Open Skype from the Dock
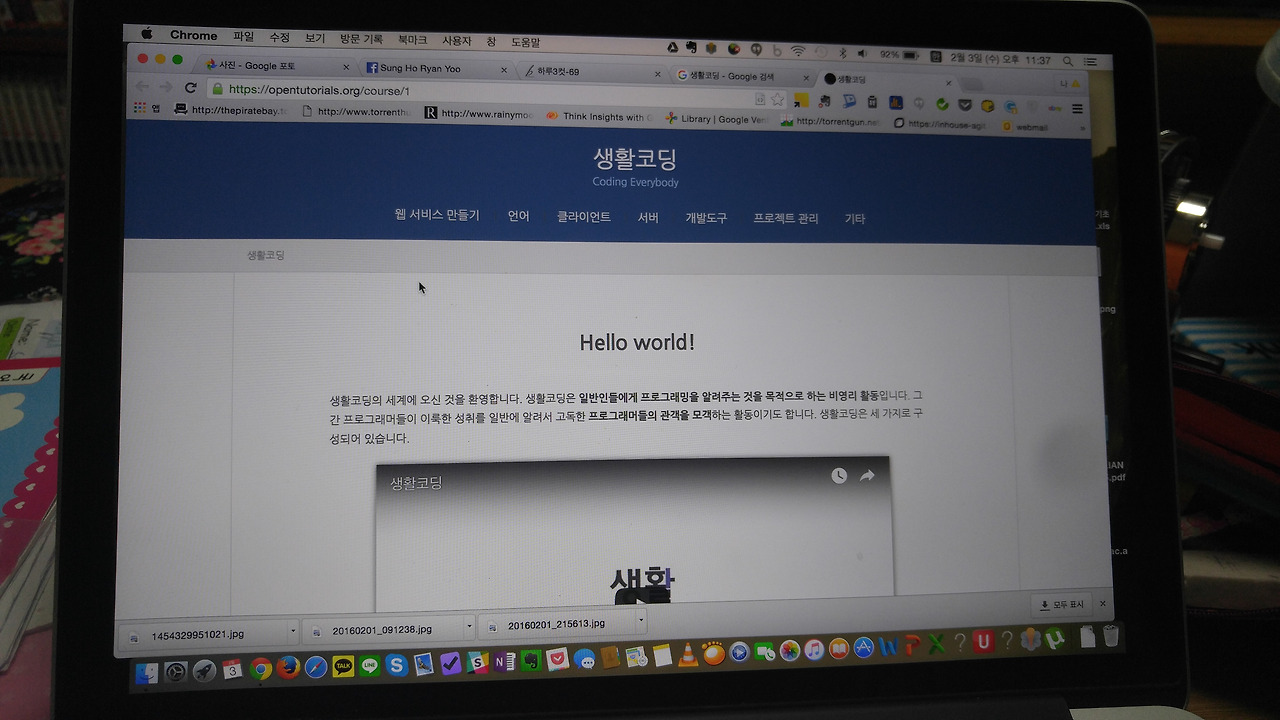The width and height of the screenshot is (1280, 720). pyautogui.click(x=397, y=665)
